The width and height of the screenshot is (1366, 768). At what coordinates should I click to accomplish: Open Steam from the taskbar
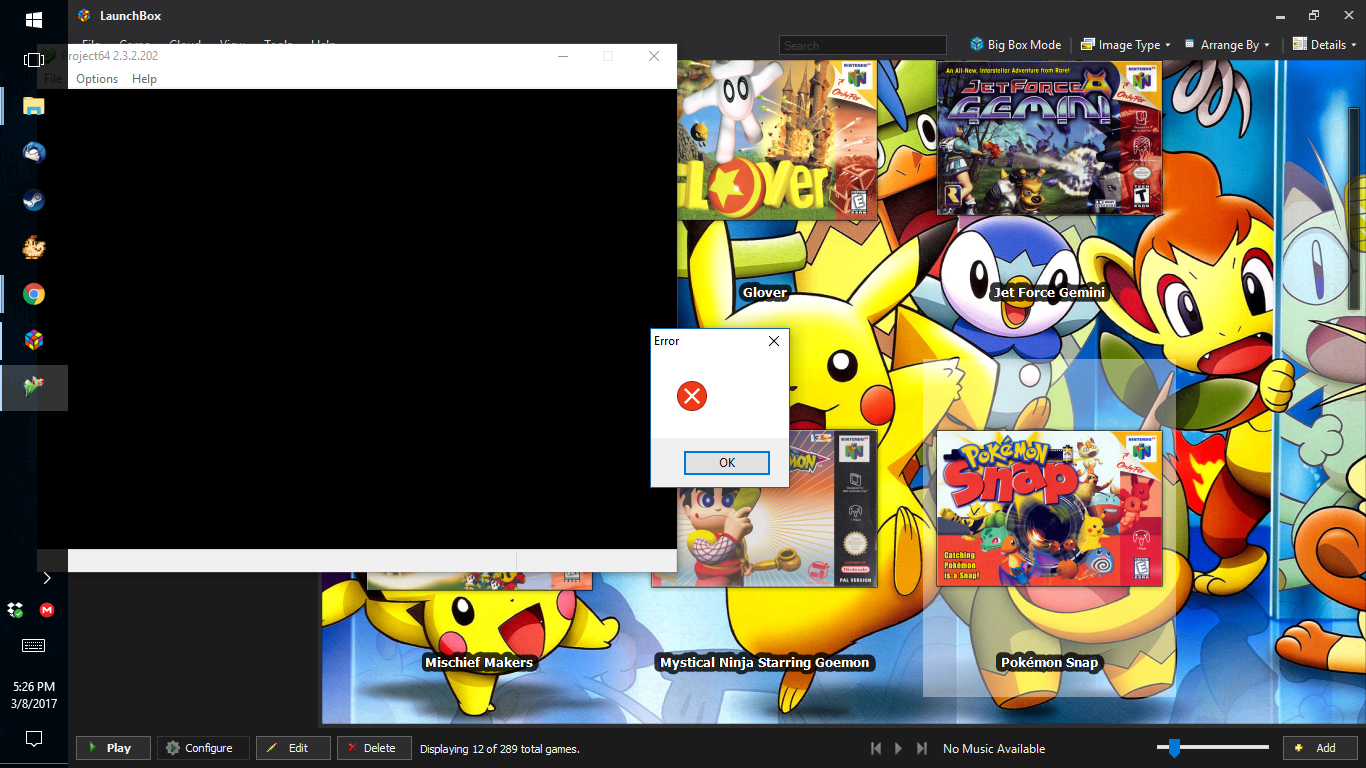(x=34, y=200)
